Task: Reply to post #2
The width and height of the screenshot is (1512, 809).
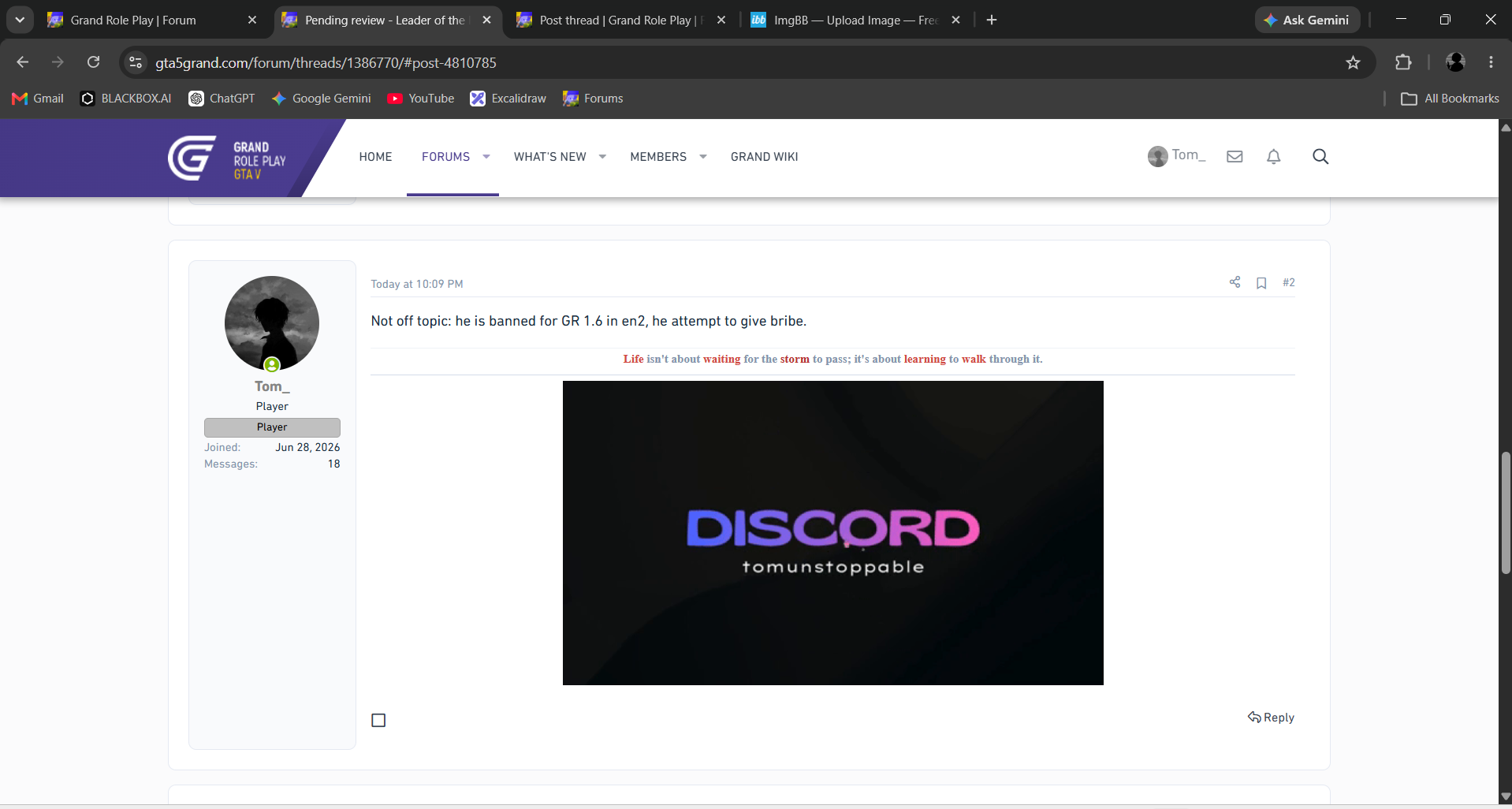Action: coord(1271,718)
